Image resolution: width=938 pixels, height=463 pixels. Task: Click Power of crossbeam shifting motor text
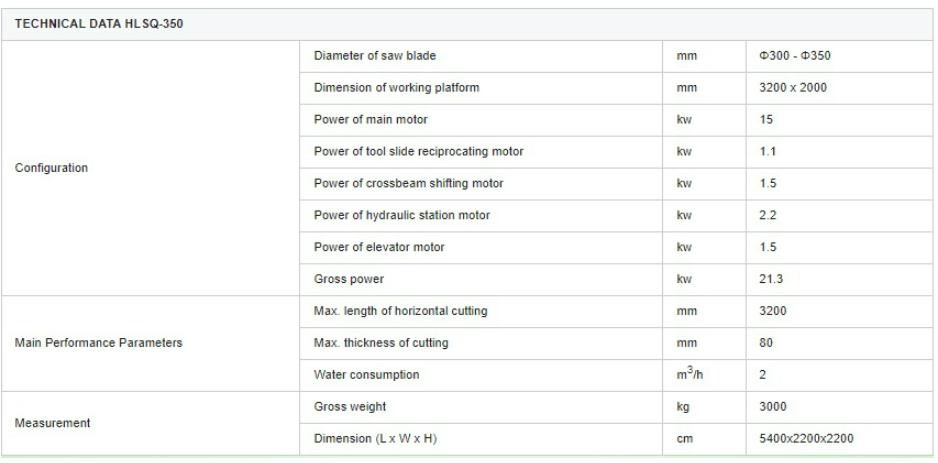coord(409,184)
